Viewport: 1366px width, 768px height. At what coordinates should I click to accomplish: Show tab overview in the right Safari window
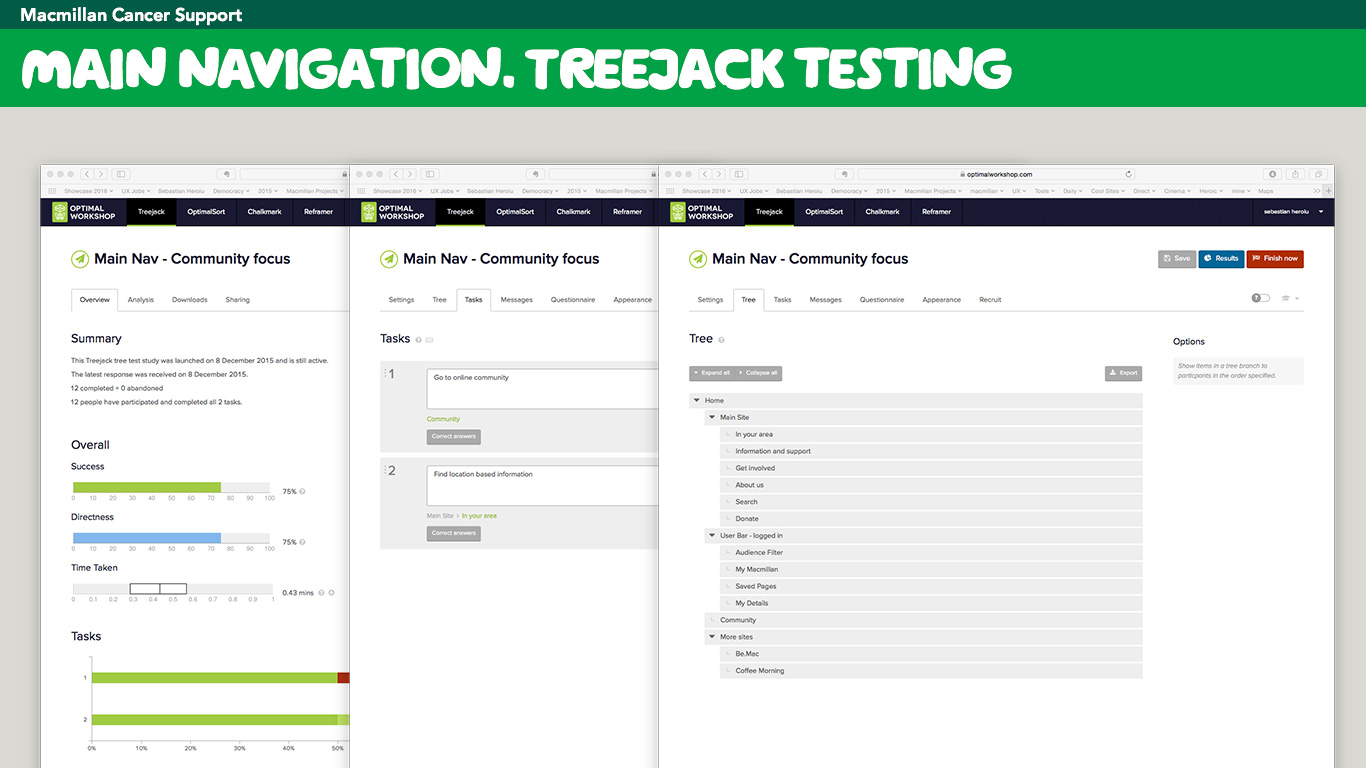[1318, 174]
